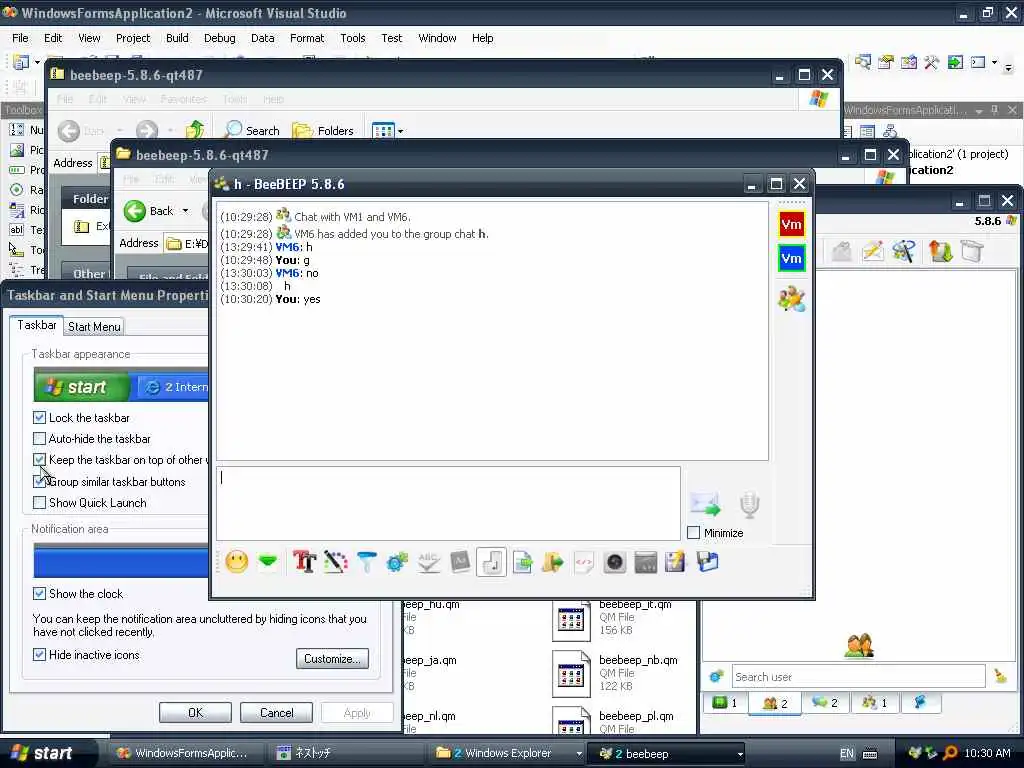The image size is (1024, 768).
Task: Click the highlighted music note icon
Action: coord(491,562)
